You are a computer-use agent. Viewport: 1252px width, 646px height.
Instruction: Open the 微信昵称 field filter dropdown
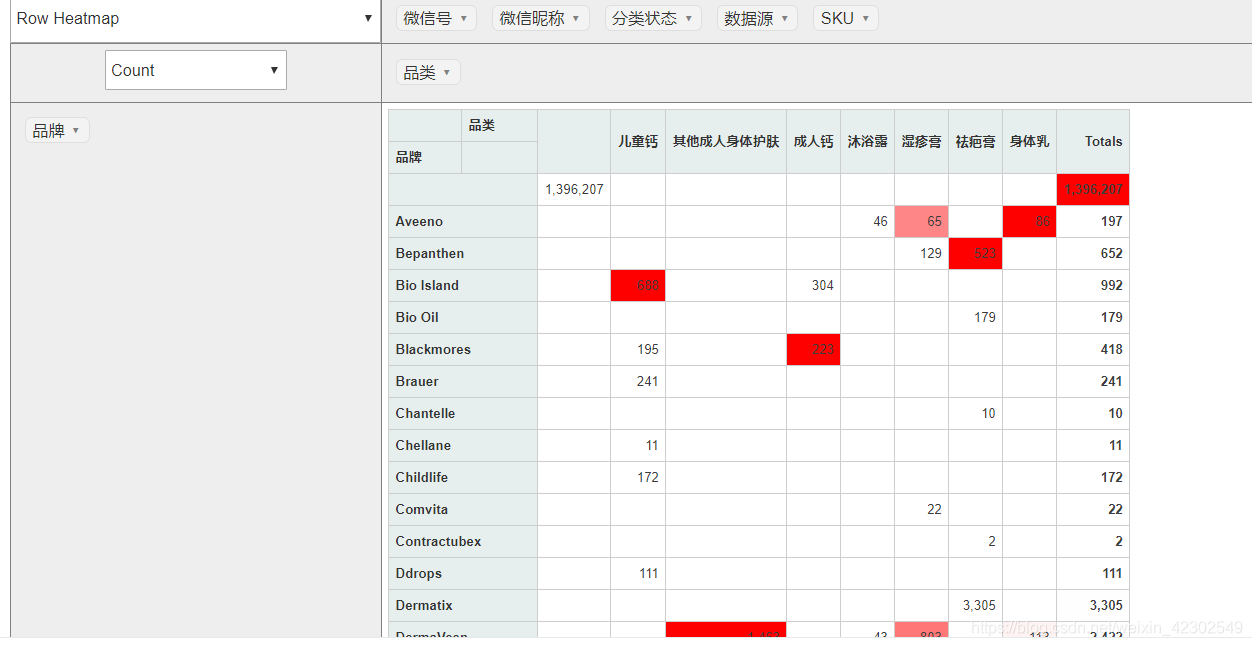click(540, 17)
